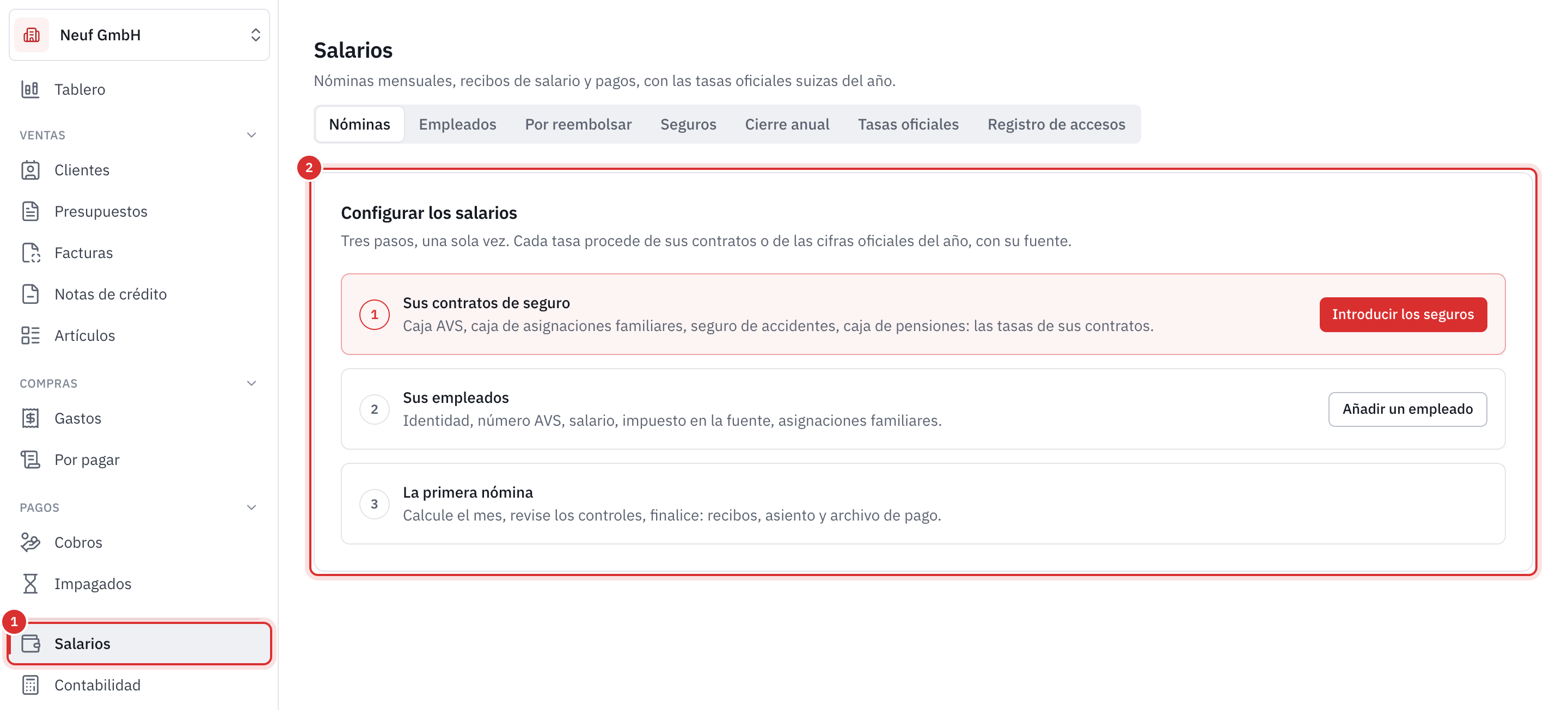
Task: Click the "Sus contratos de seguro" title
Action: [486, 303]
